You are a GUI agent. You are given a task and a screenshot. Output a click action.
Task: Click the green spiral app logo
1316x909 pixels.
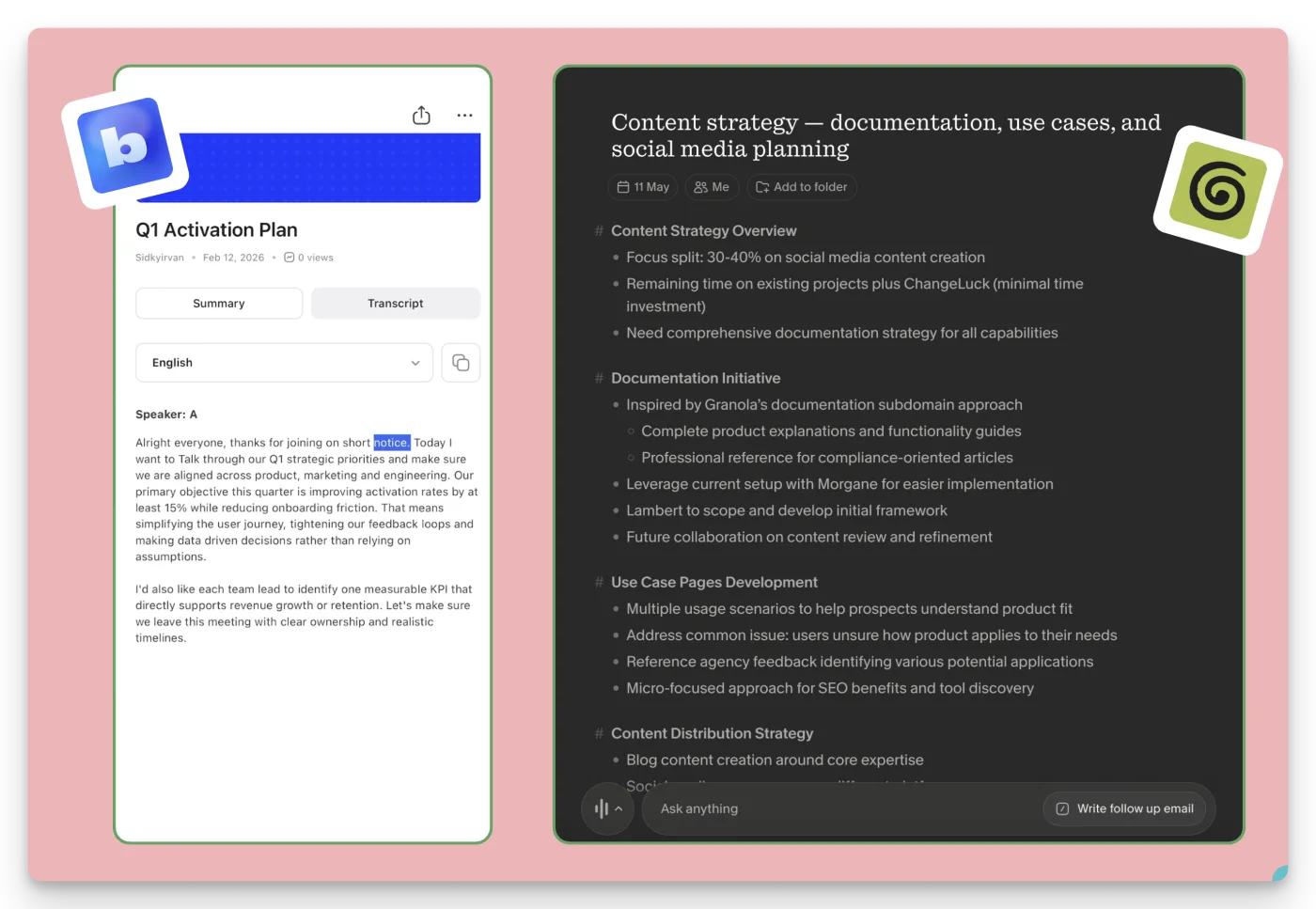coord(1217,191)
